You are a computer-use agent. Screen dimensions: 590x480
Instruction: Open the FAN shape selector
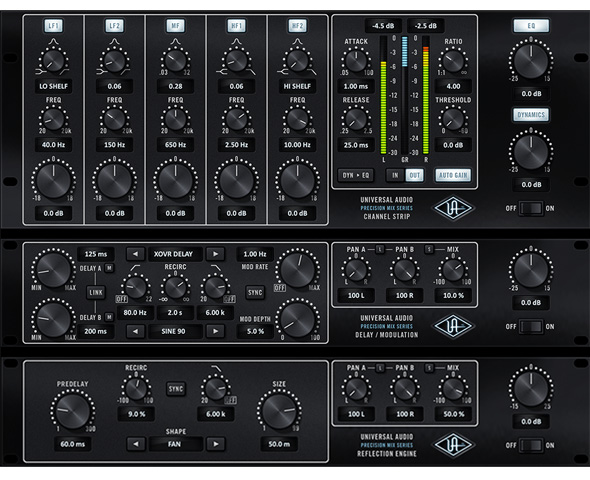175,444
